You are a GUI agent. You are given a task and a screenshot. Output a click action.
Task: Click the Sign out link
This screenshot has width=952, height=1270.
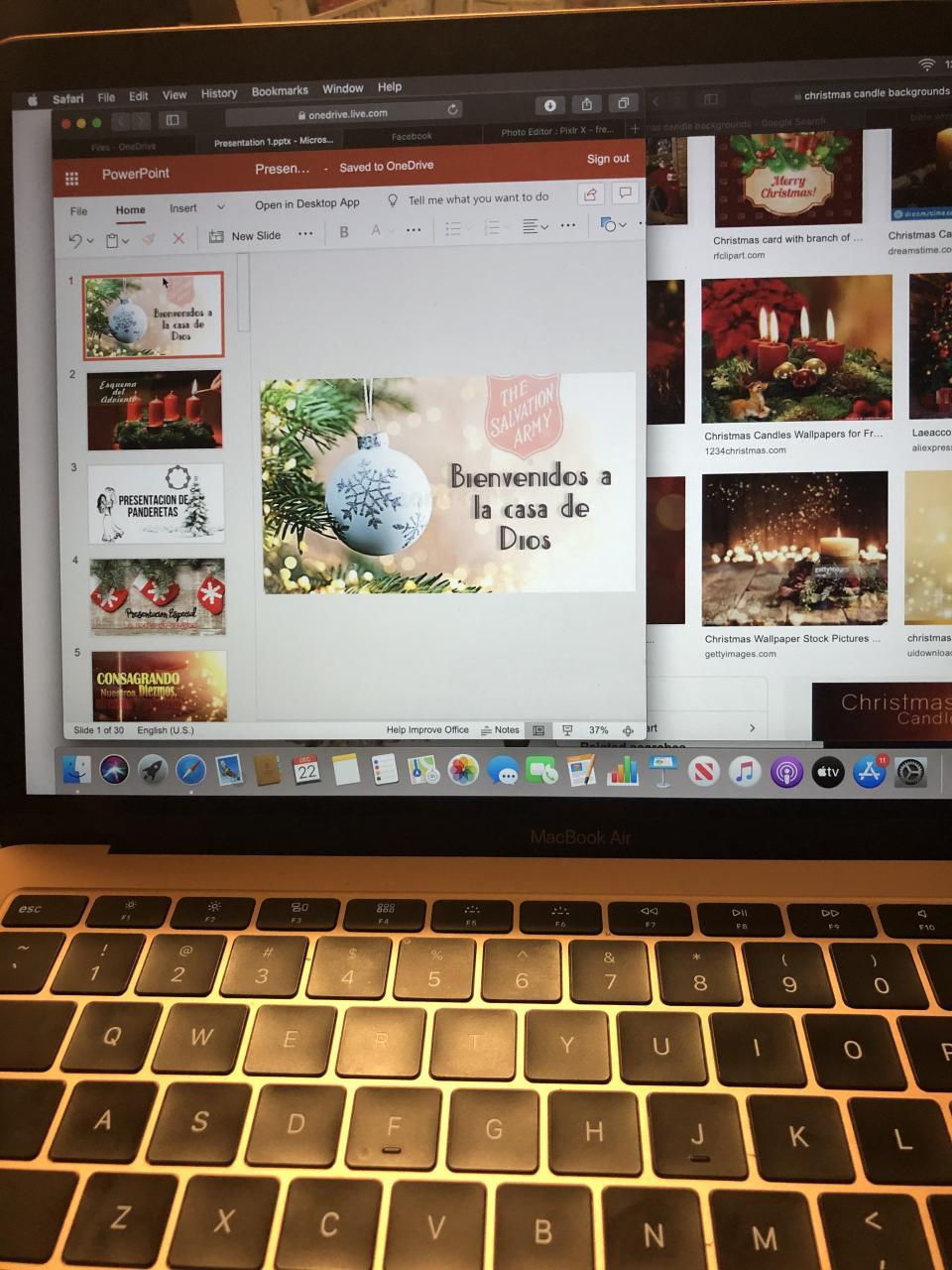608,159
